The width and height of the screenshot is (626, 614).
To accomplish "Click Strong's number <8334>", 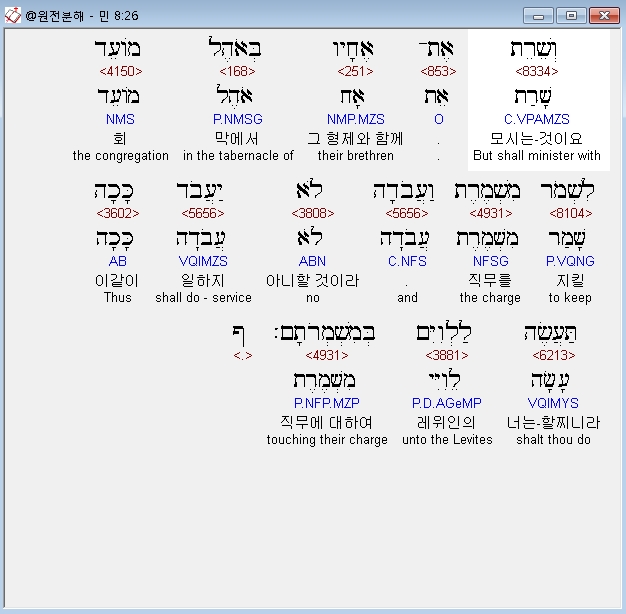I will (x=537, y=71).
